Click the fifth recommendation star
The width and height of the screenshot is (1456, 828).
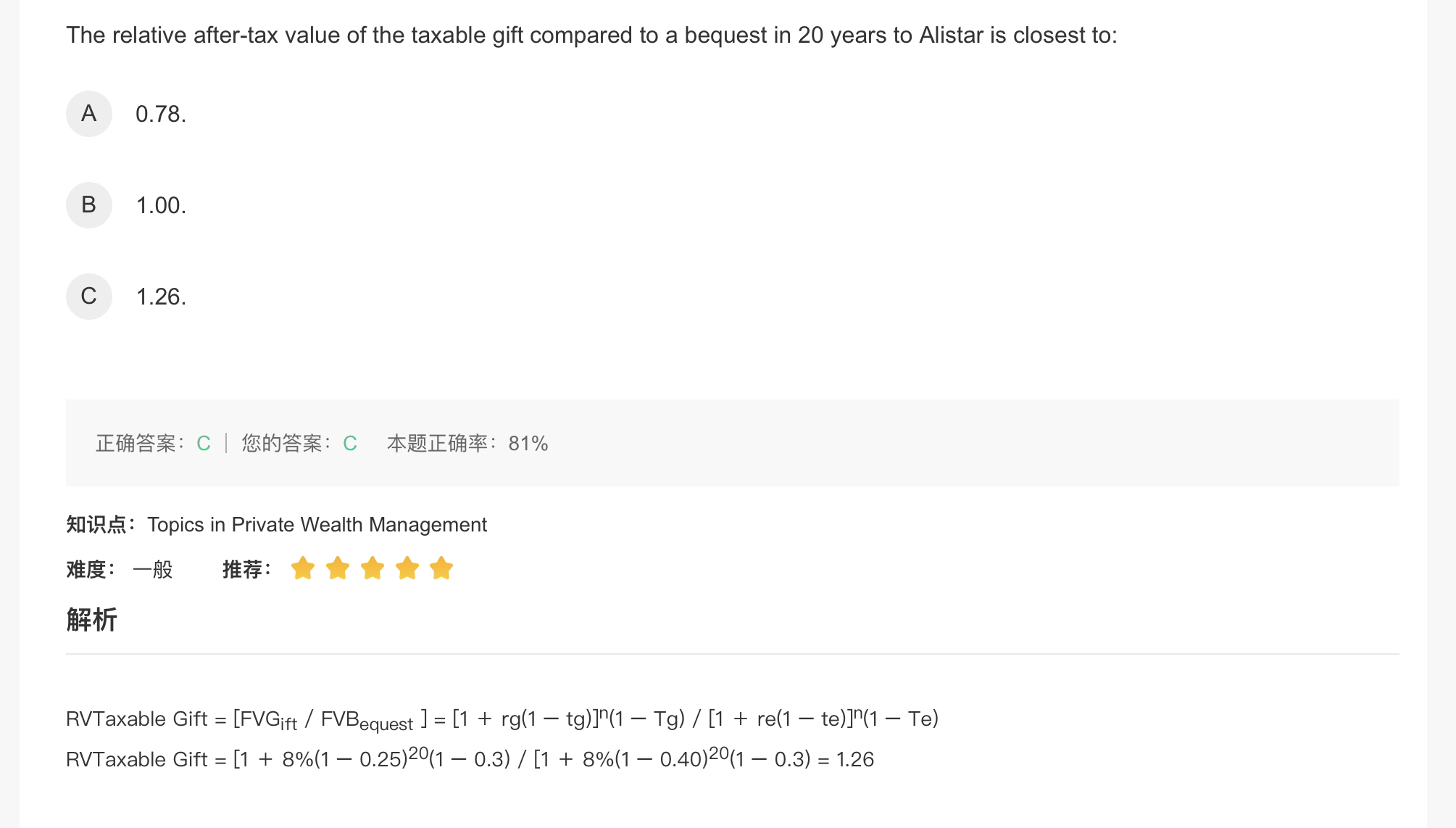pos(441,568)
